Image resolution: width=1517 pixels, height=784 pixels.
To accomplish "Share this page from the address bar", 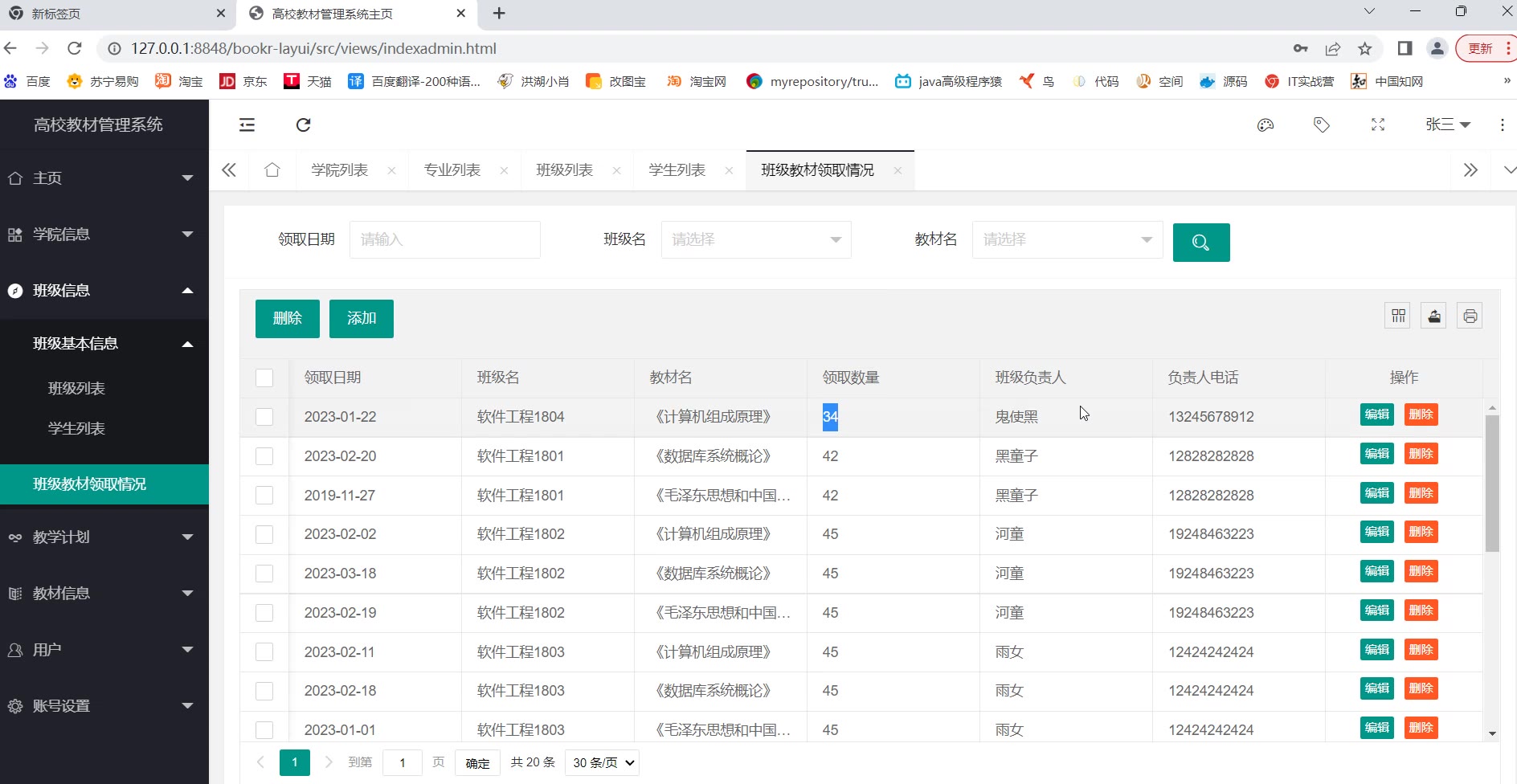I will [1333, 48].
